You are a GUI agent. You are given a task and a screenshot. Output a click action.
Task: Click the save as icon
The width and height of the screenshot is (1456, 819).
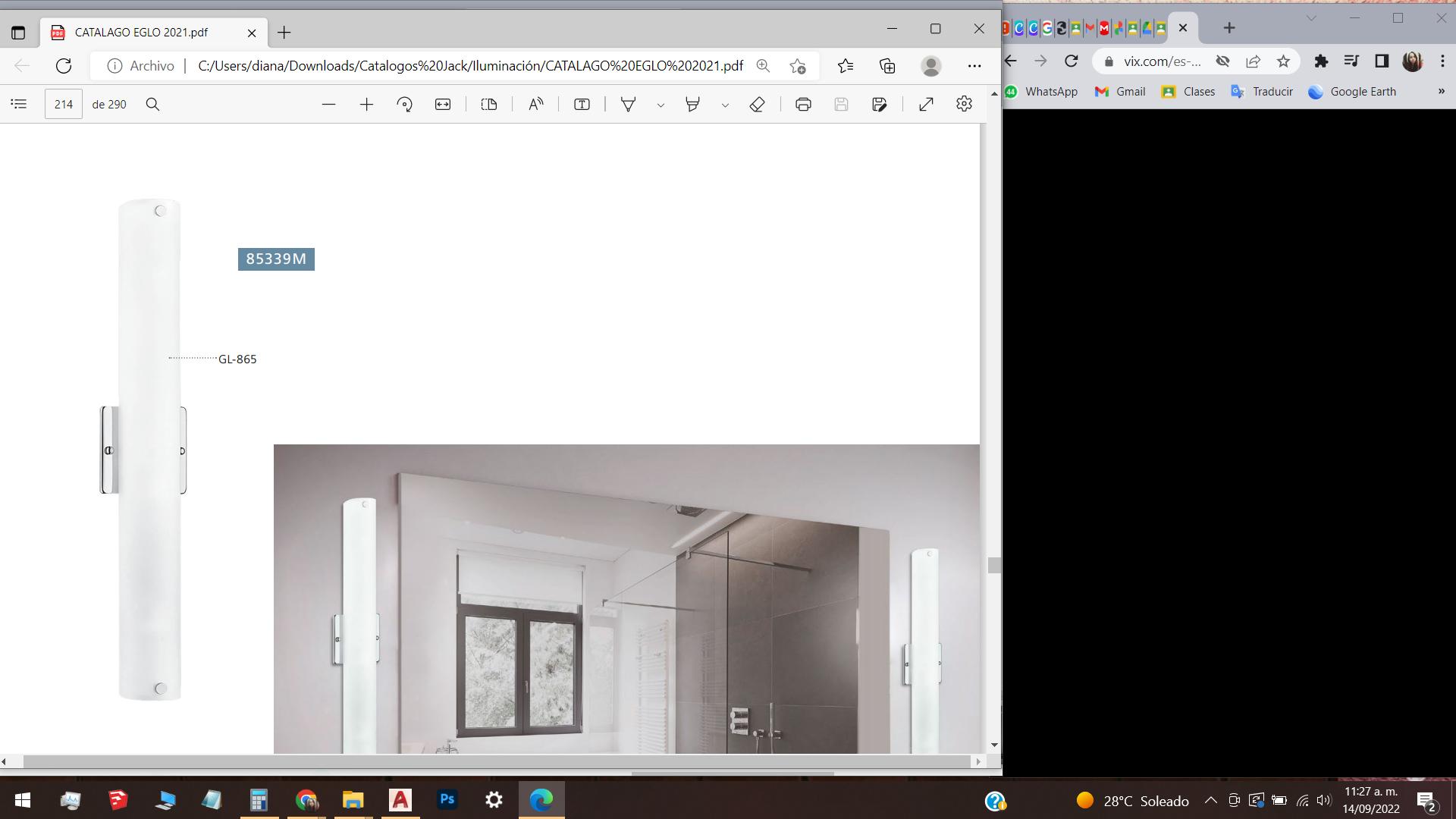[880, 105]
